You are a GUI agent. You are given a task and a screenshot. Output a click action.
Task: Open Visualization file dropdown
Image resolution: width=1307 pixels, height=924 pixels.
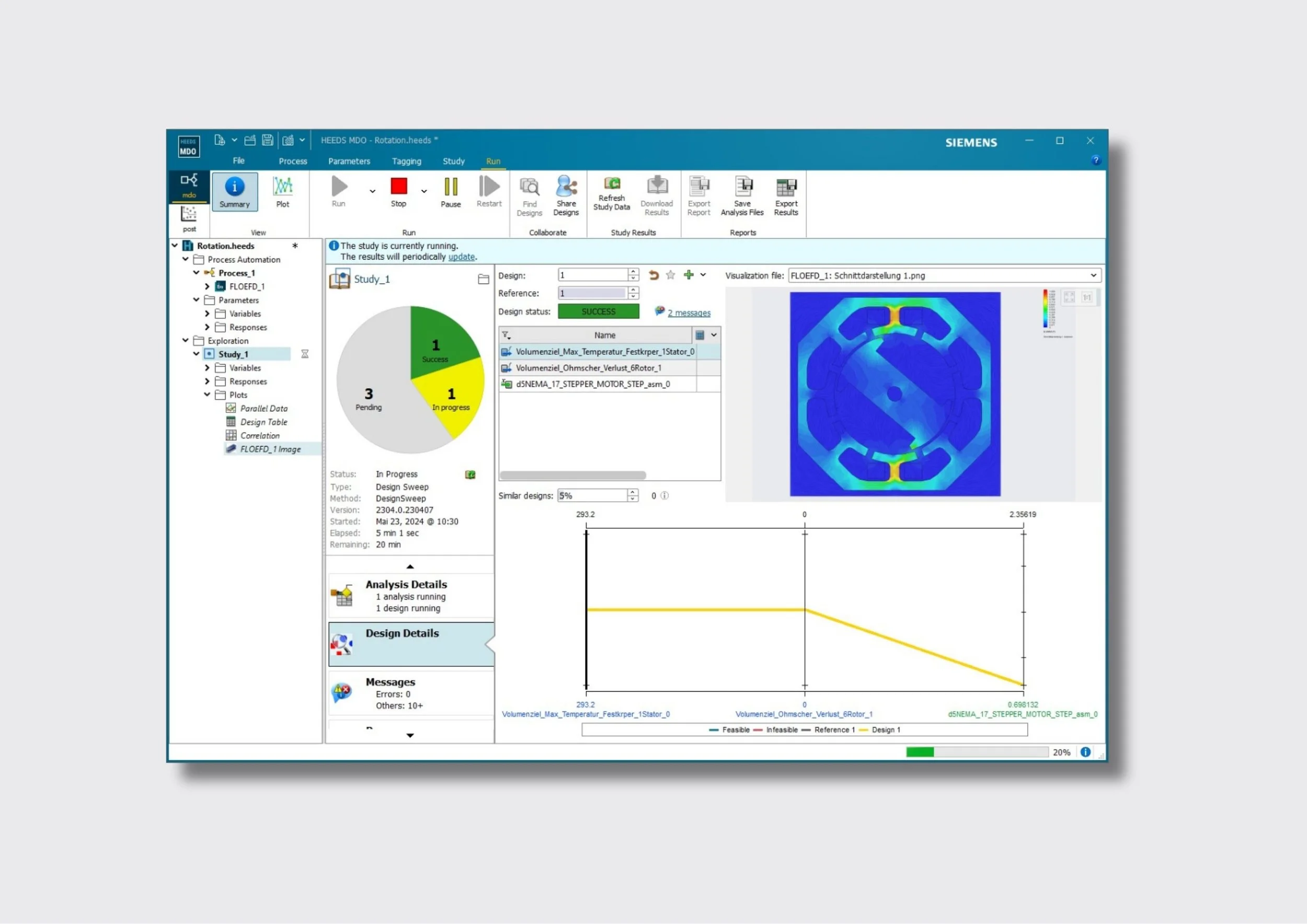click(x=1093, y=275)
